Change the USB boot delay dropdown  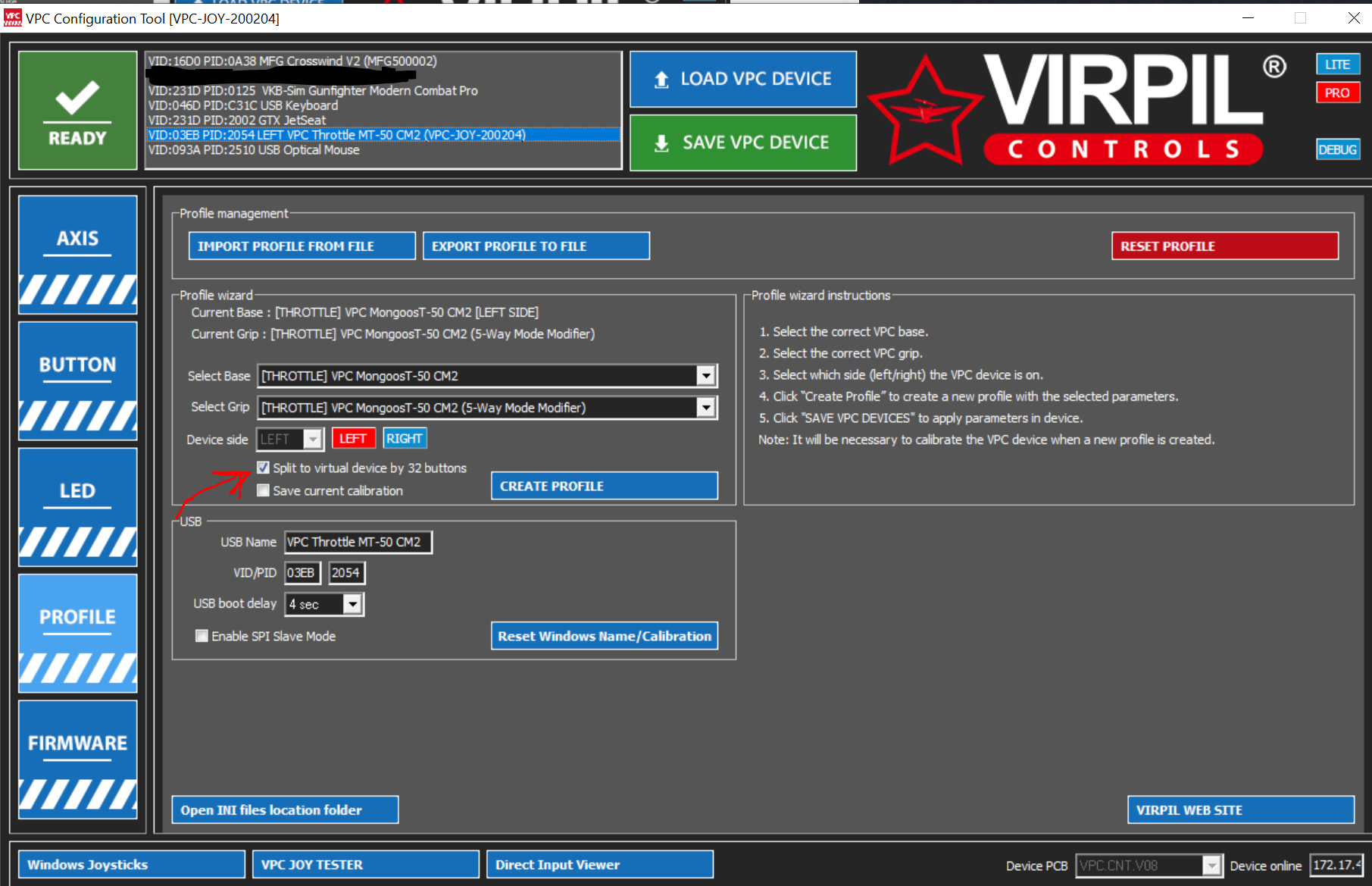tap(352, 603)
